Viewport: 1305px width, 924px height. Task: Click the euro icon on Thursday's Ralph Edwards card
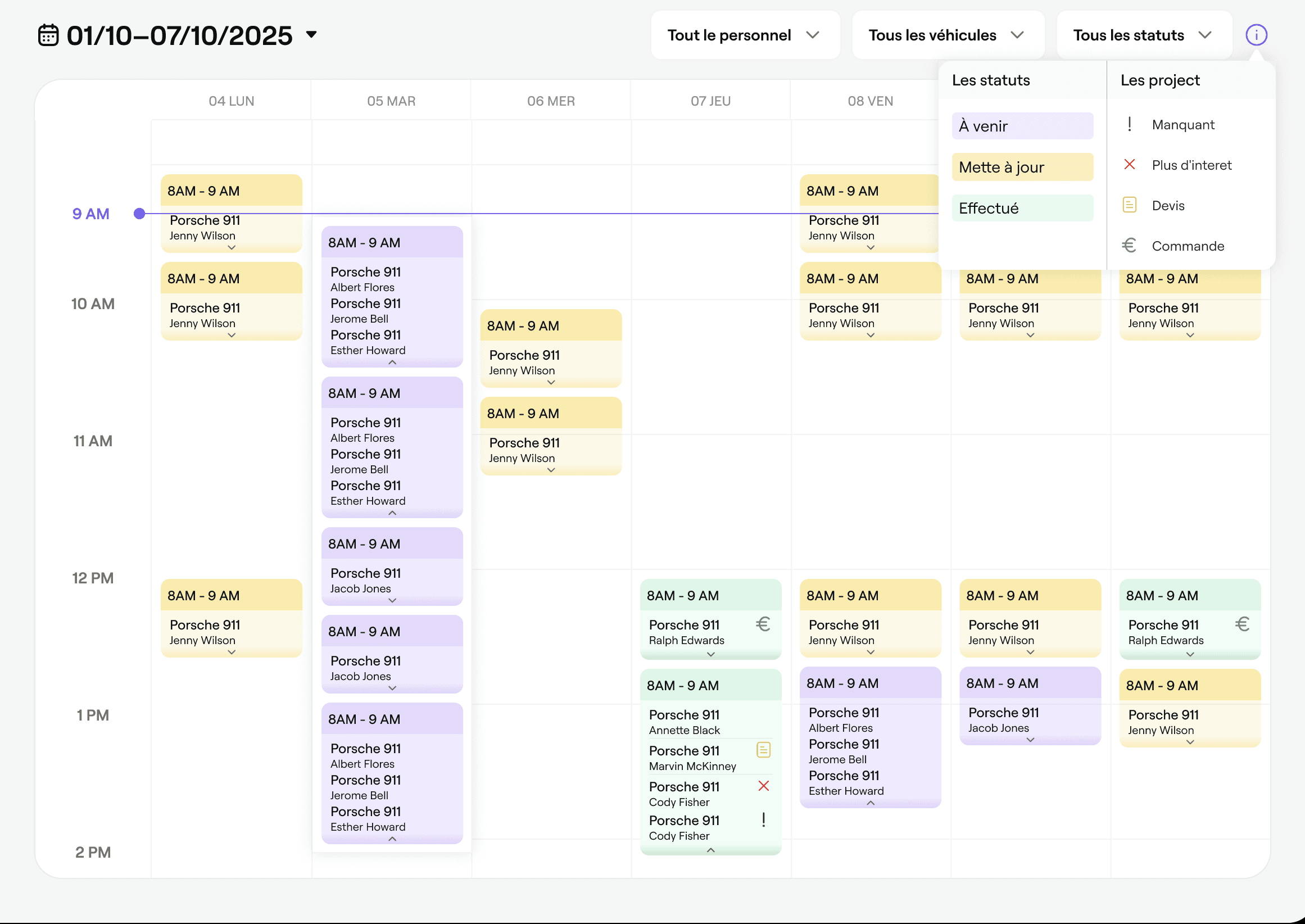[763, 624]
